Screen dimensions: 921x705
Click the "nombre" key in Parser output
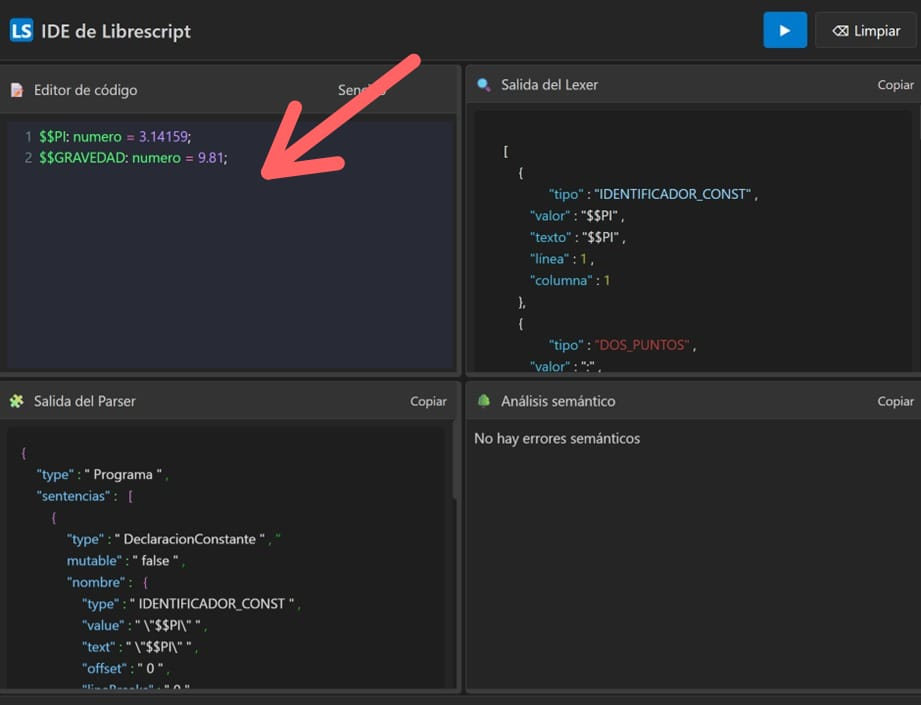click(96, 583)
